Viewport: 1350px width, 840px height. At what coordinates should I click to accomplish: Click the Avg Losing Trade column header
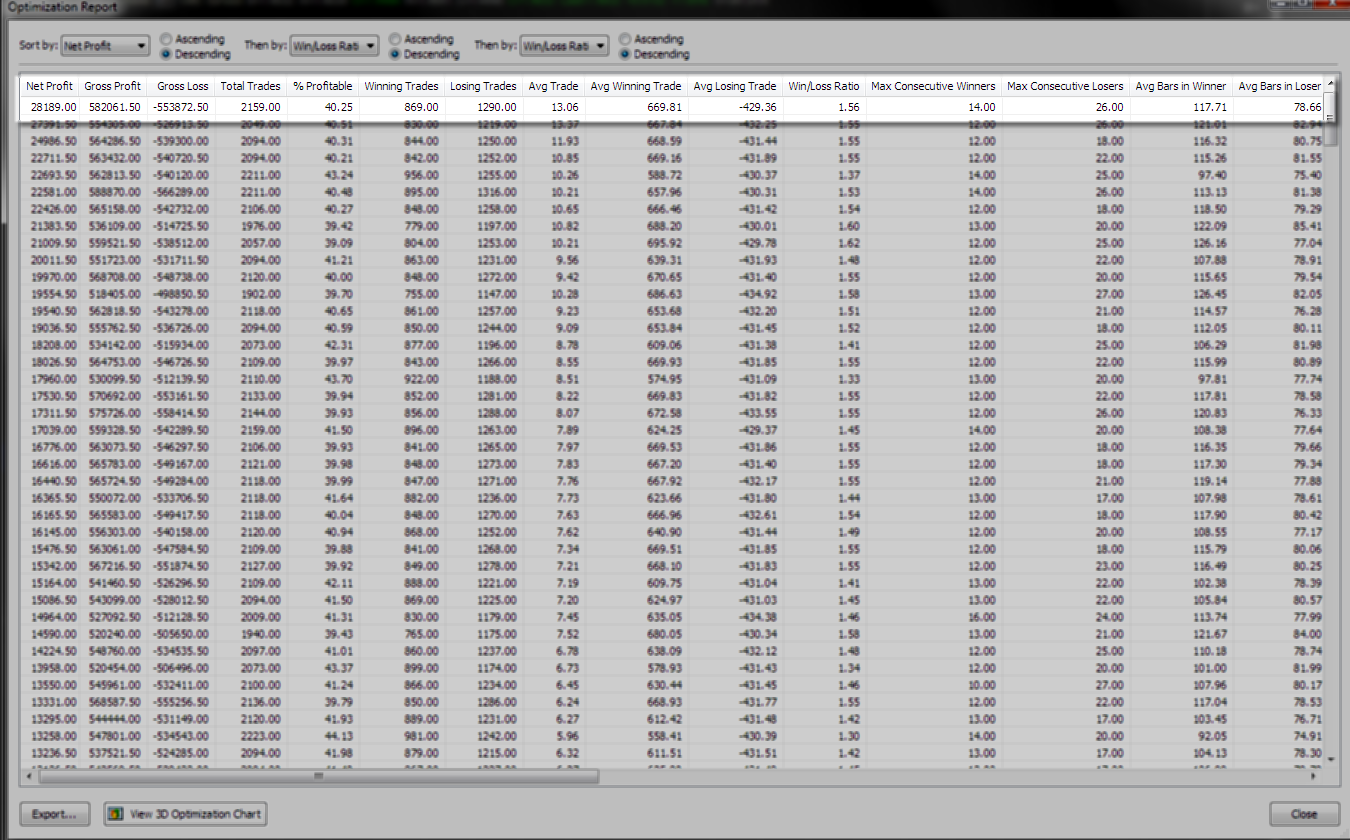click(x=735, y=86)
